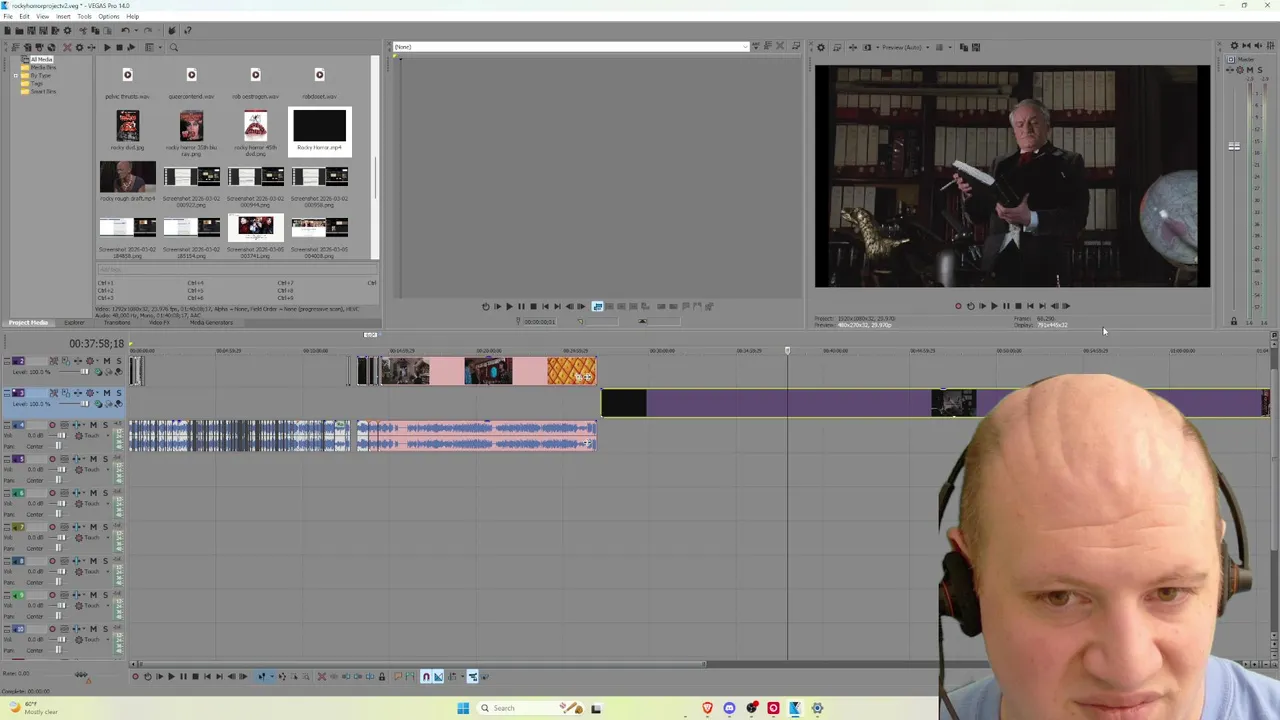
Task: Toggle Automatic Crossfades on timeline toolbar
Action: (x=438, y=677)
